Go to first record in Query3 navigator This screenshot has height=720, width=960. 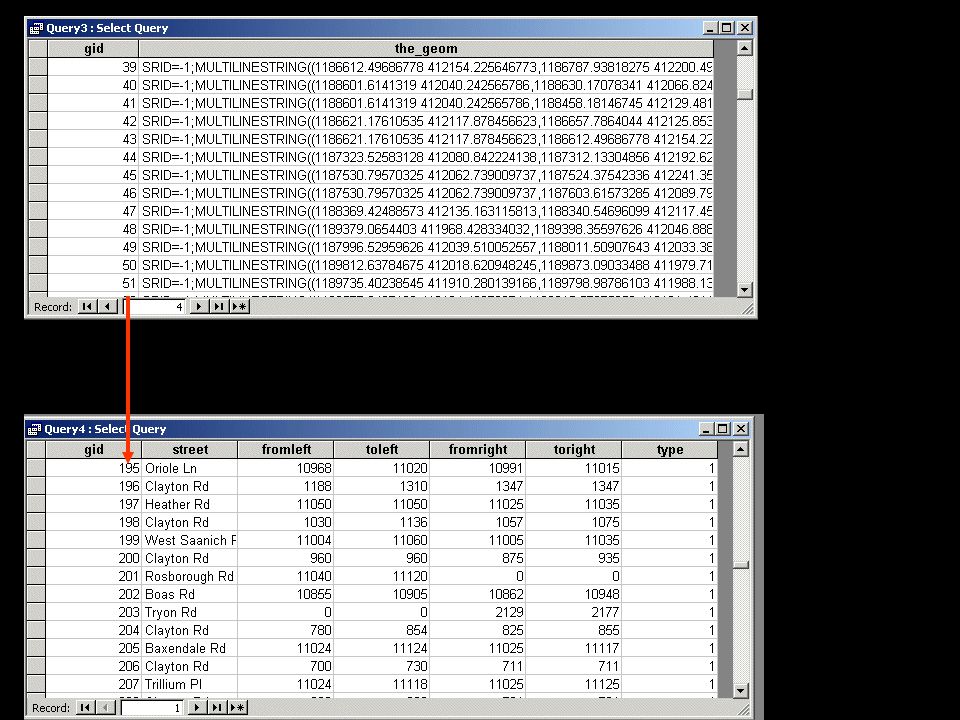click(x=87, y=307)
